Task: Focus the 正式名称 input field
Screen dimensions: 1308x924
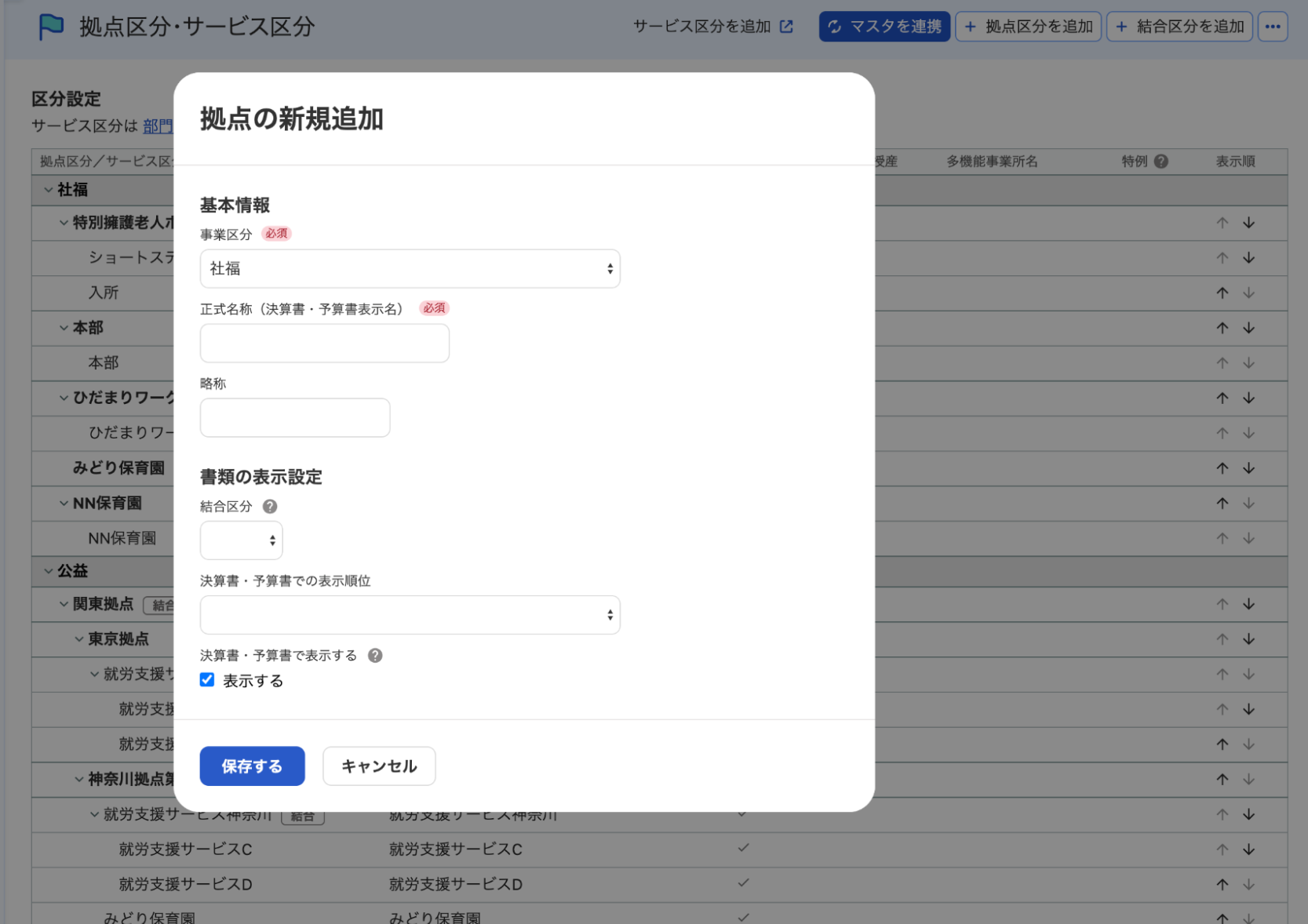Action: point(324,344)
